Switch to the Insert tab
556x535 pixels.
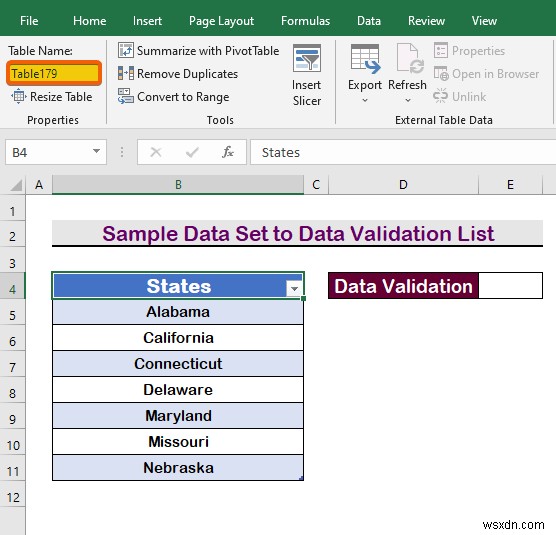point(147,21)
